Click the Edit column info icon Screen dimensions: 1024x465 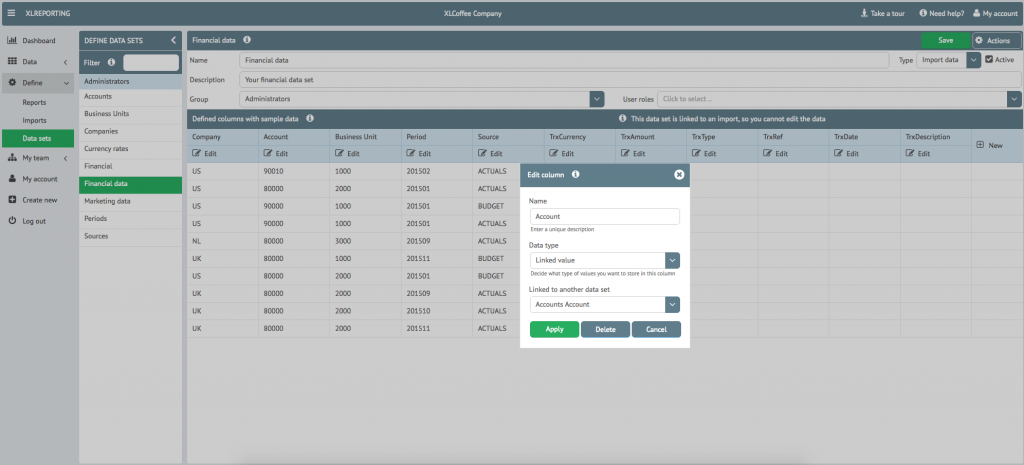(575, 175)
